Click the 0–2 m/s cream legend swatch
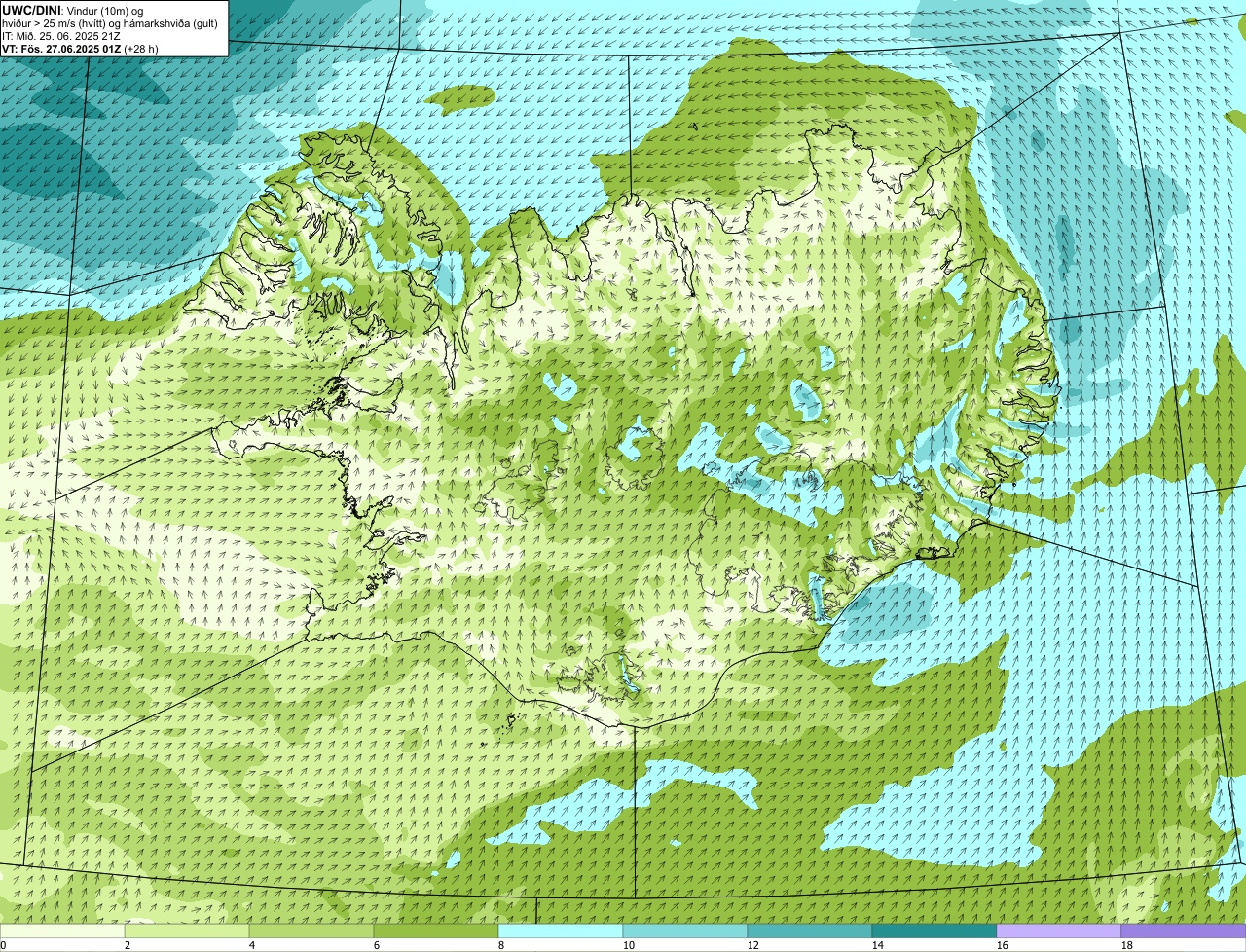The width and height of the screenshot is (1246, 952). (62, 932)
